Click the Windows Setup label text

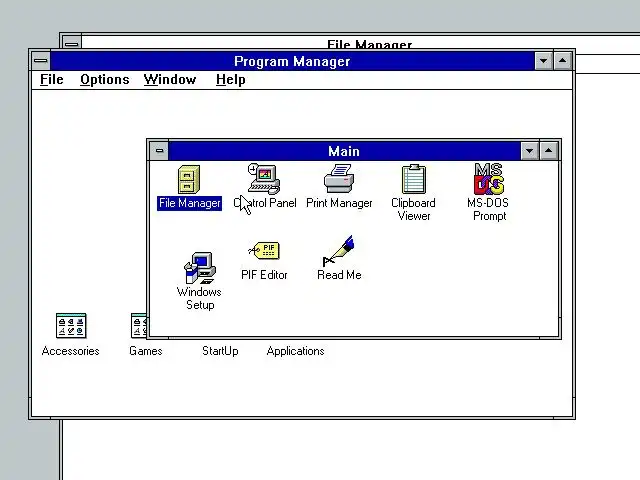200,298
